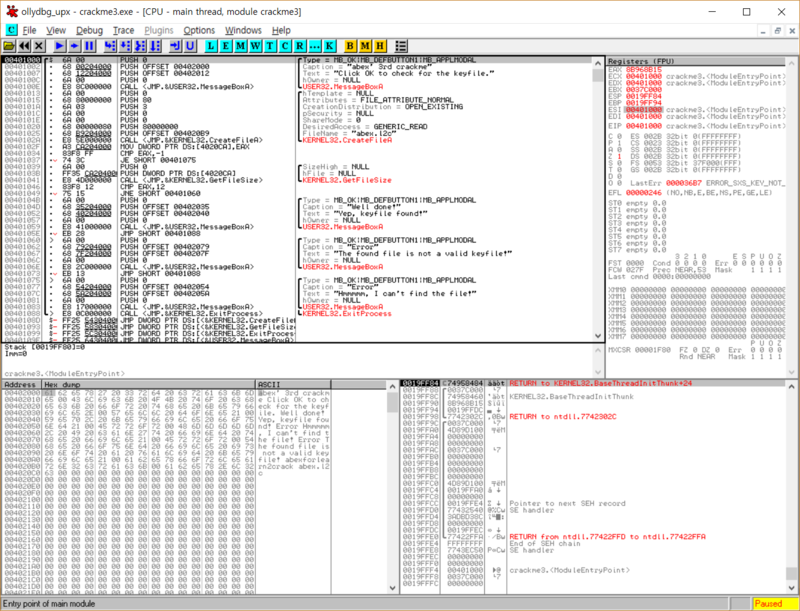
Task: Open Memory map with cyan M icon
Action: [240, 46]
